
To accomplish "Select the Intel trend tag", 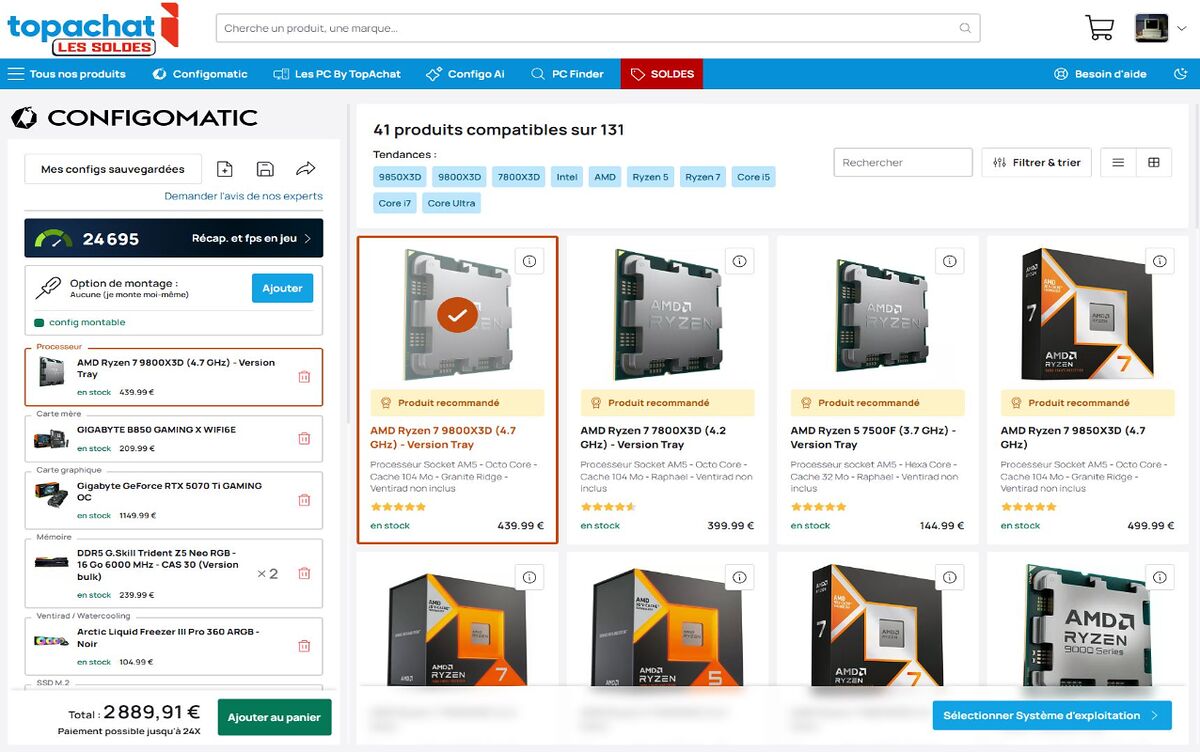I will 567,177.
